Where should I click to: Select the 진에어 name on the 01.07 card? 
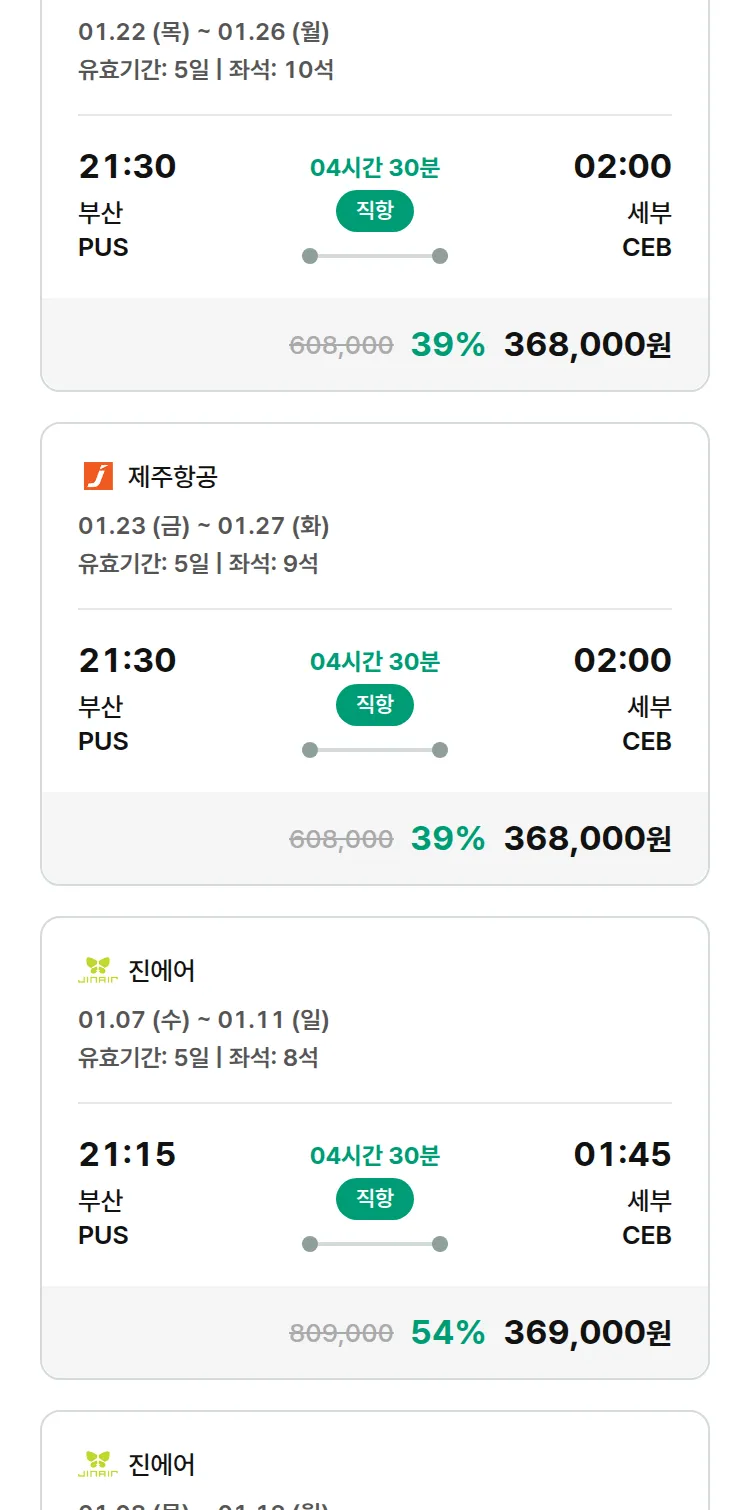click(x=161, y=971)
